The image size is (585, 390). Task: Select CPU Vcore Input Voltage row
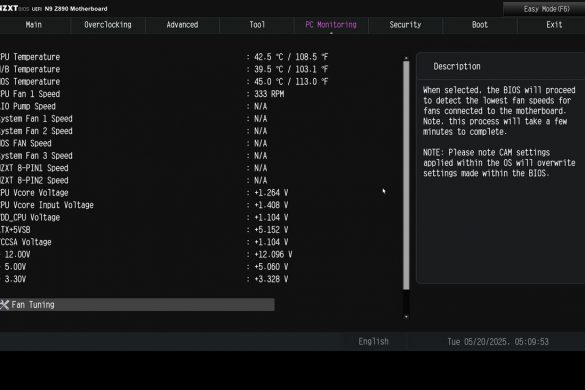(x=144, y=205)
